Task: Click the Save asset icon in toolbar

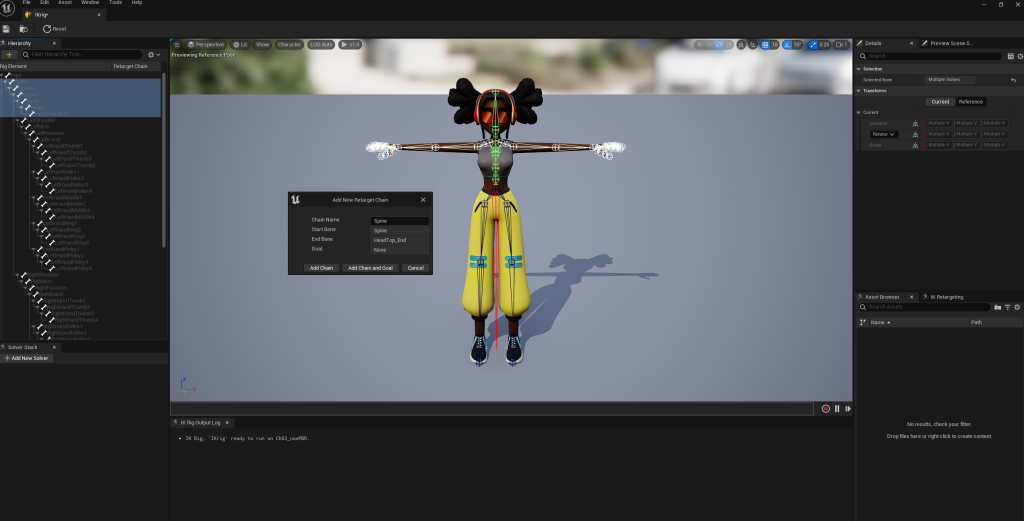Action: click(x=7, y=29)
